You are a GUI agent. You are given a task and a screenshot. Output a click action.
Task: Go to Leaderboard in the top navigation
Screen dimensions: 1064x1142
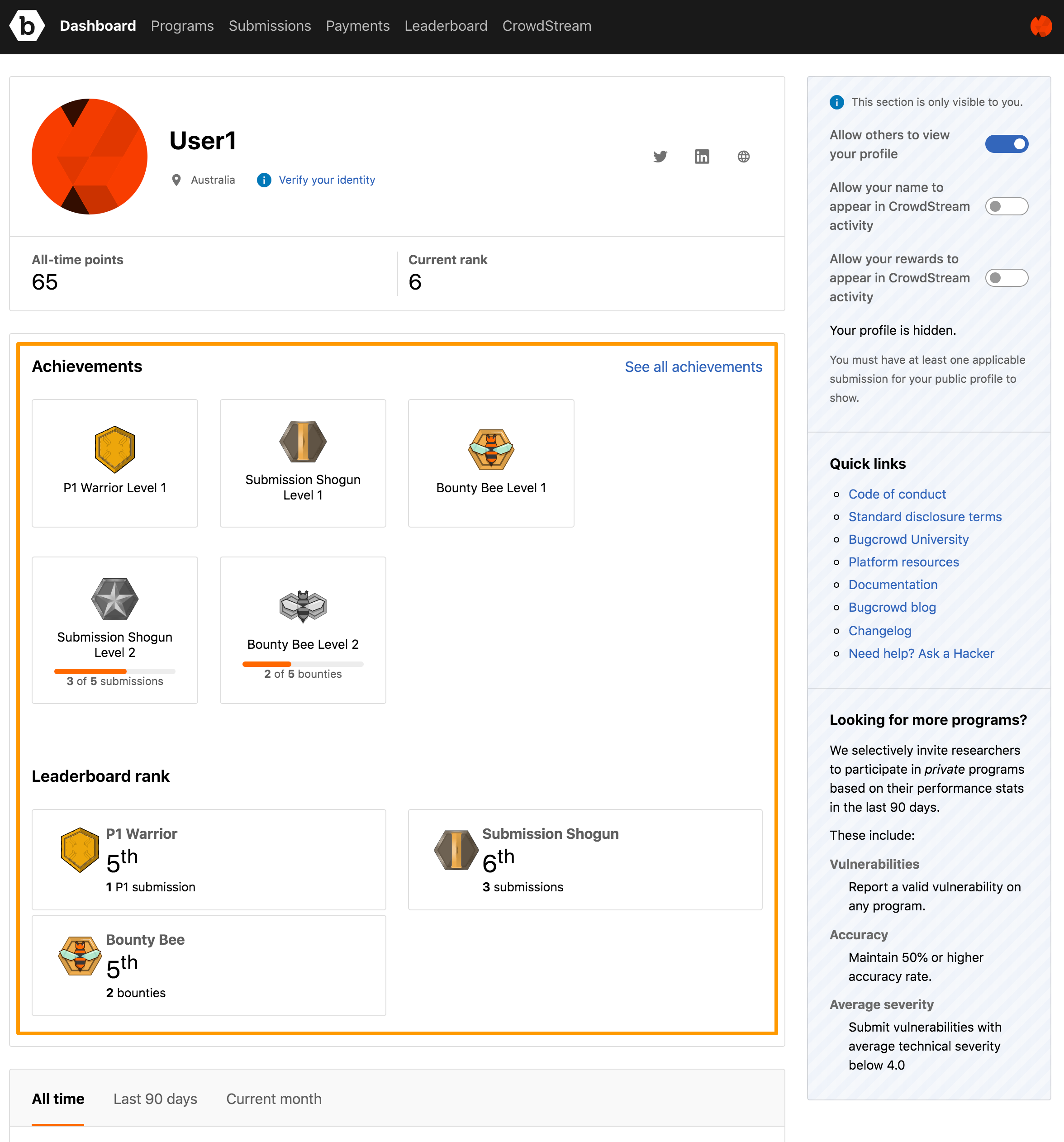tap(446, 26)
